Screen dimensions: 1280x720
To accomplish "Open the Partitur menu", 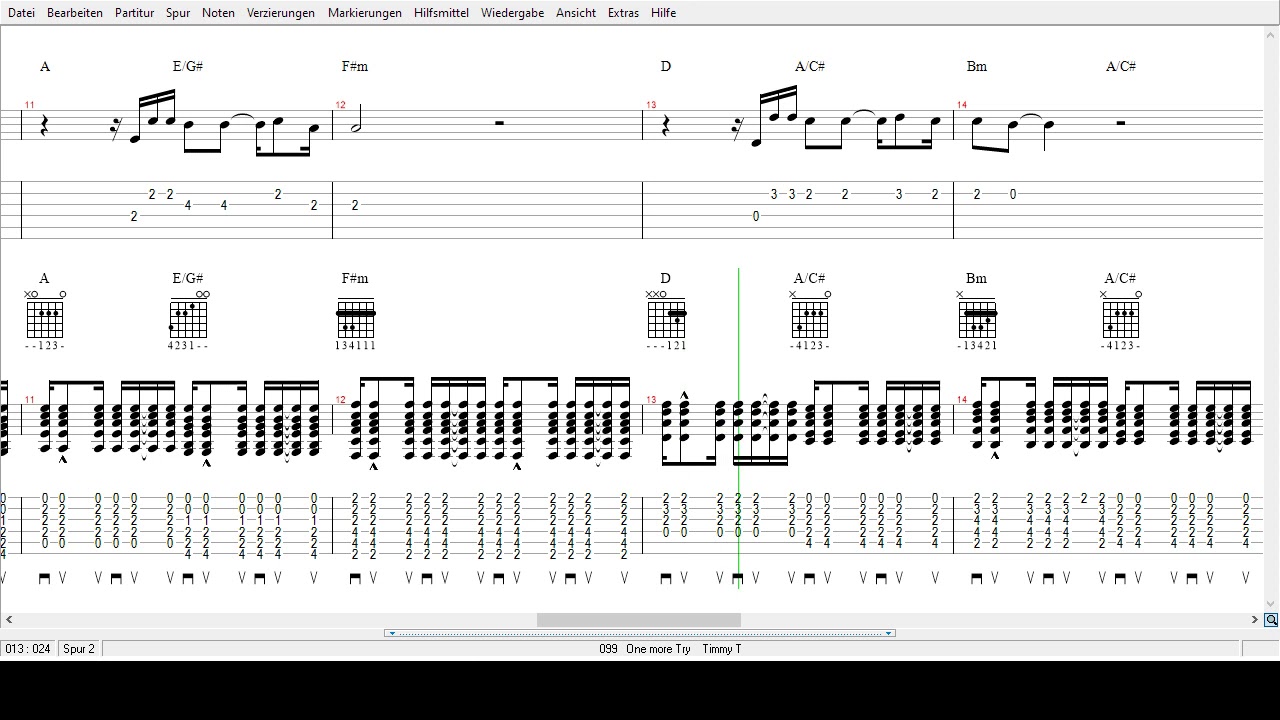I will point(134,13).
